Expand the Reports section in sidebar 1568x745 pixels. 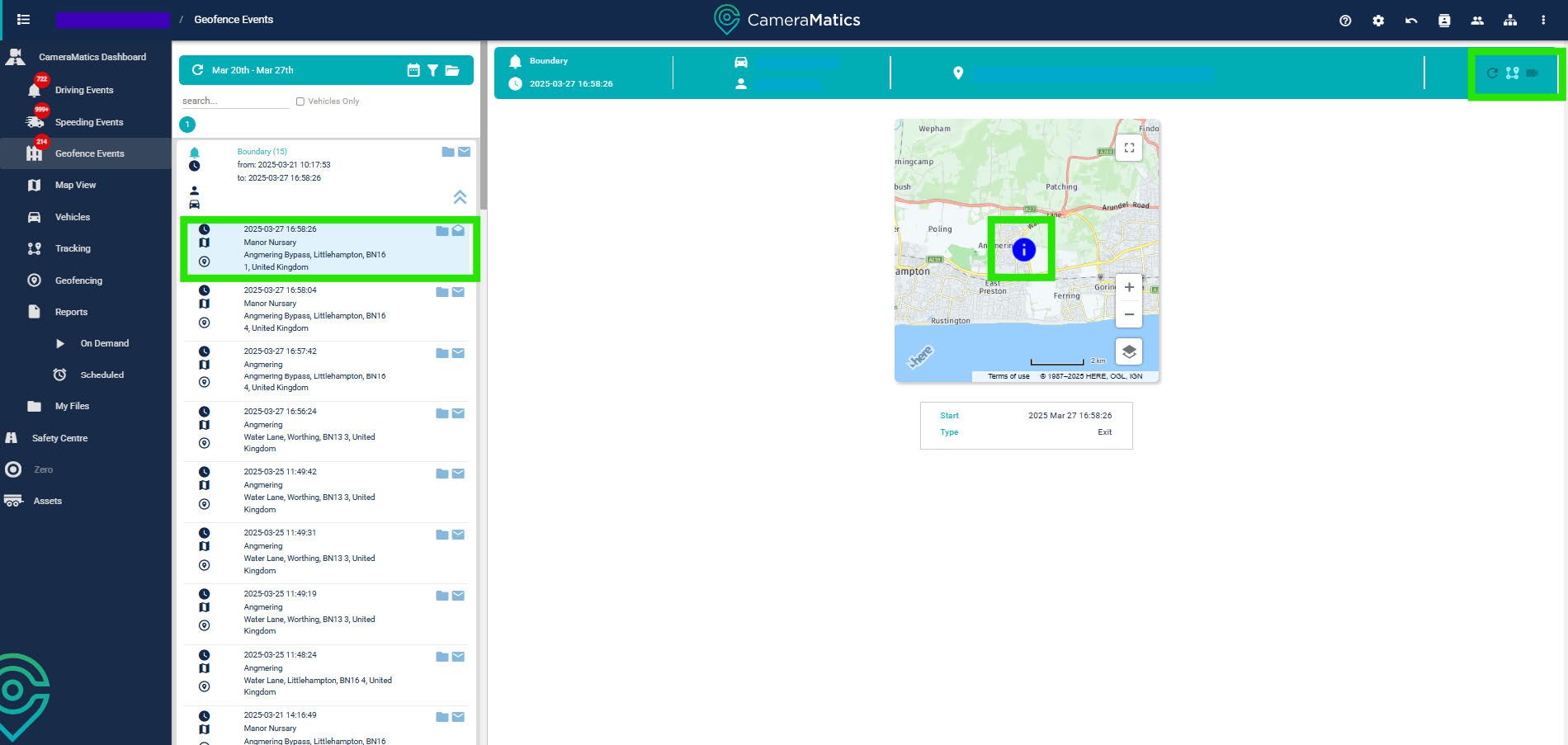point(71,312)
